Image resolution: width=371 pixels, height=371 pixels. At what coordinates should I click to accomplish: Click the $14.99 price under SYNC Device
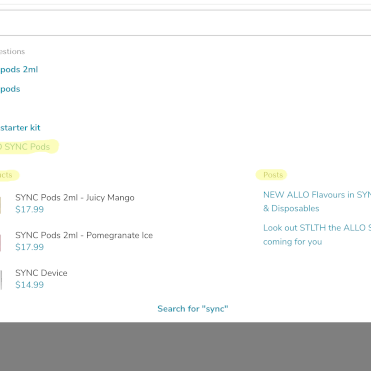click(x=29, y=285)
